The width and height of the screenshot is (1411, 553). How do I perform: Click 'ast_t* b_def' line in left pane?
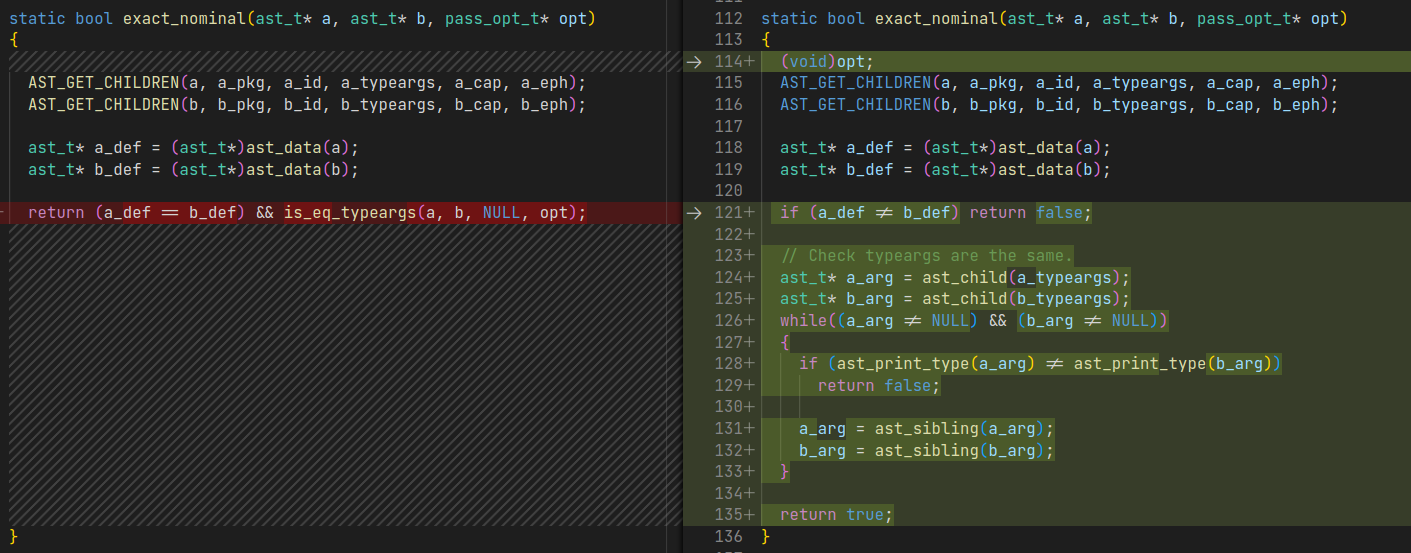(x=193, y=170)
